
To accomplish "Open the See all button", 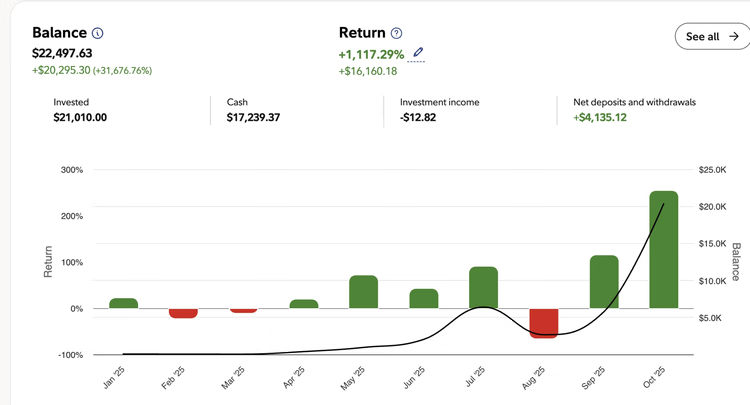I will 712,36.
